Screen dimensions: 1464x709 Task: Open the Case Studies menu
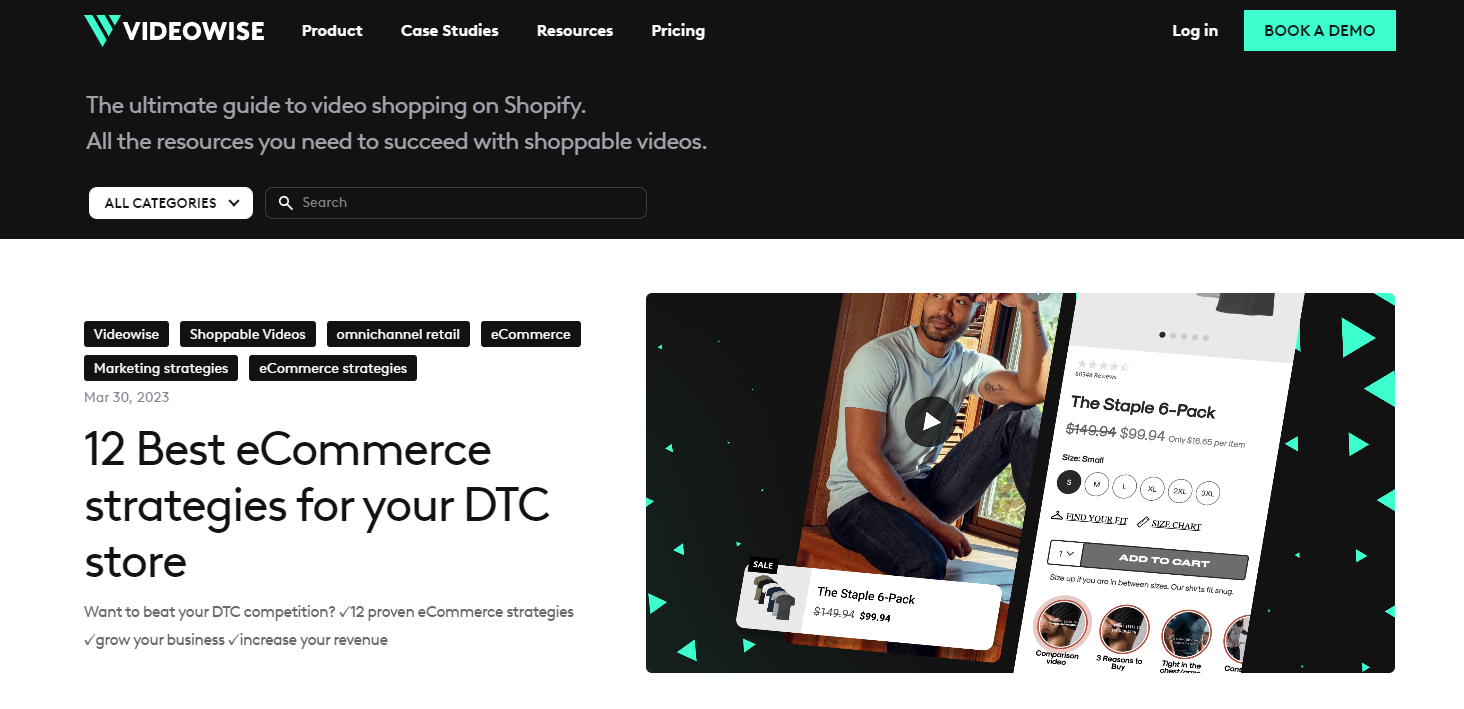click(450, 31)
